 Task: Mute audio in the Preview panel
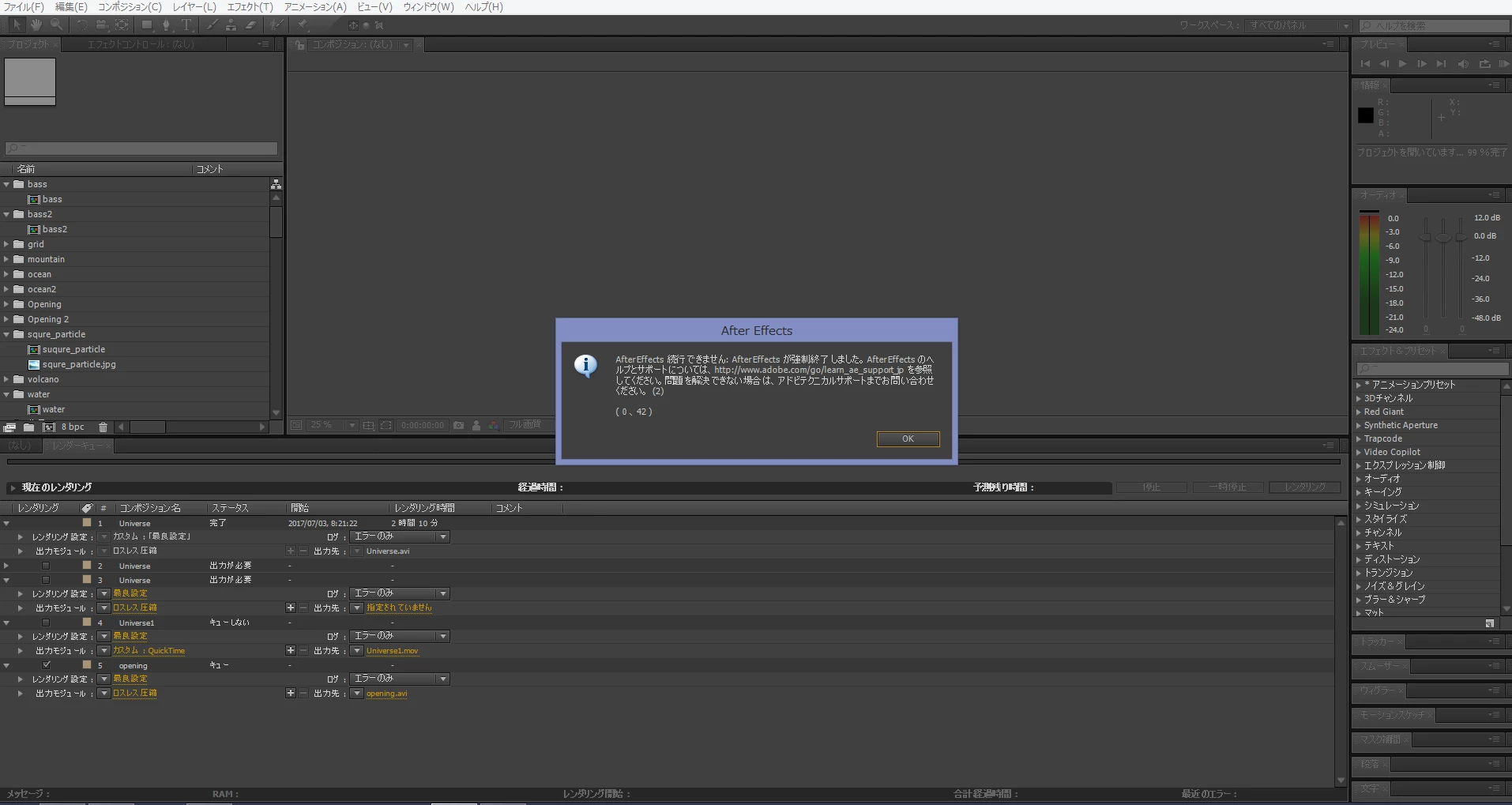(x=1463, y=64)
